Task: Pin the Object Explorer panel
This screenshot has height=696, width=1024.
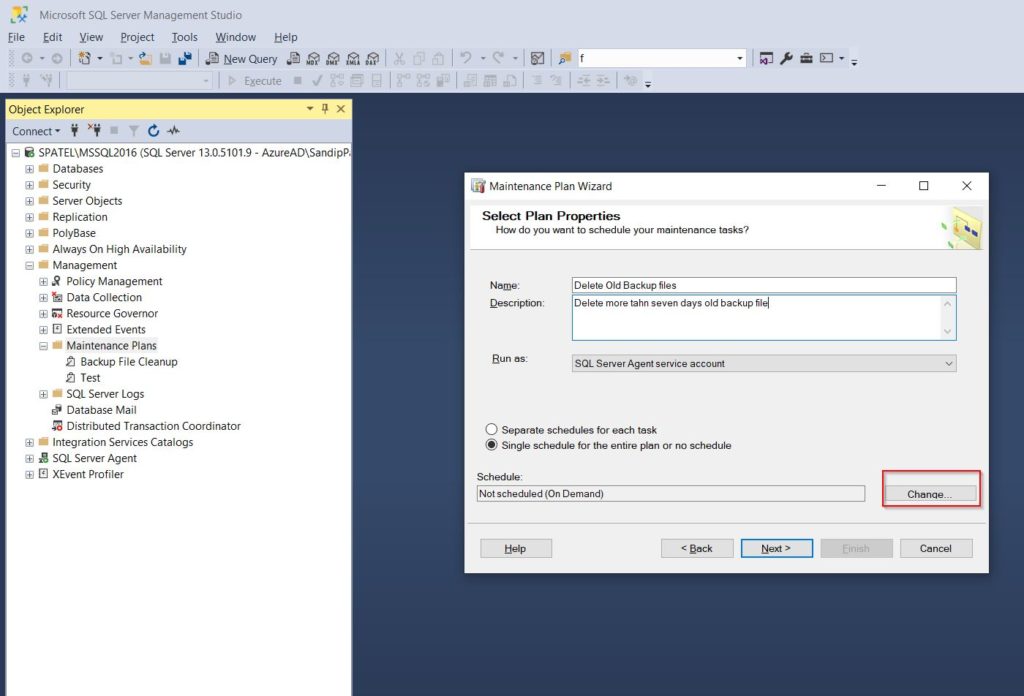Action: pos(325,109)
